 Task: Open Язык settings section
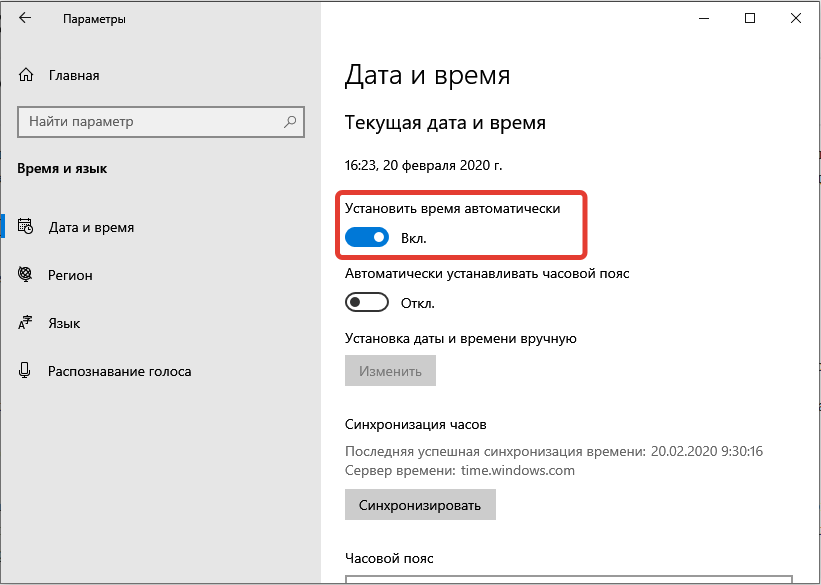pyautogui.click(x=160, y=323)
